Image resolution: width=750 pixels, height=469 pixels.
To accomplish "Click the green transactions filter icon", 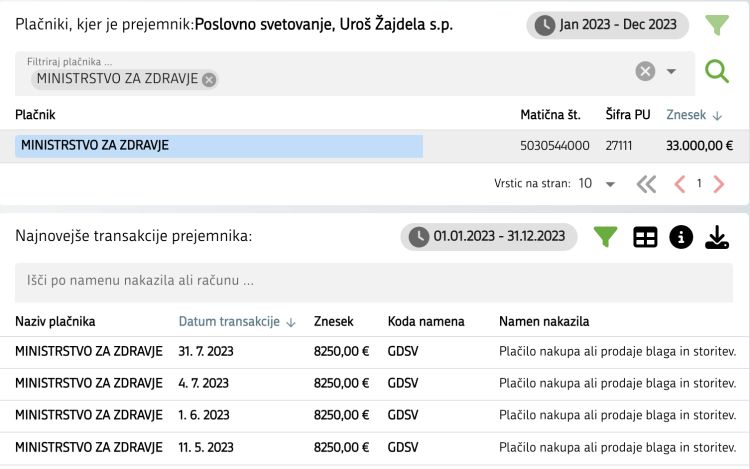I will tap(606, 237).
